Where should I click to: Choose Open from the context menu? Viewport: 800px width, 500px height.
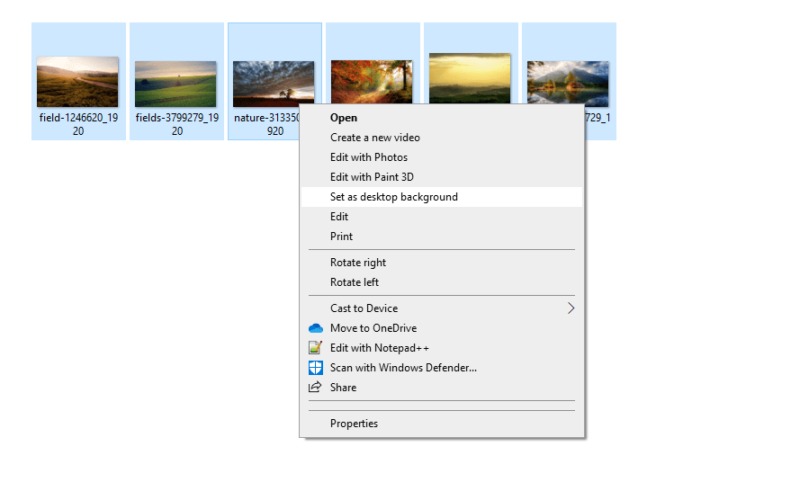[x=441, y=118]
